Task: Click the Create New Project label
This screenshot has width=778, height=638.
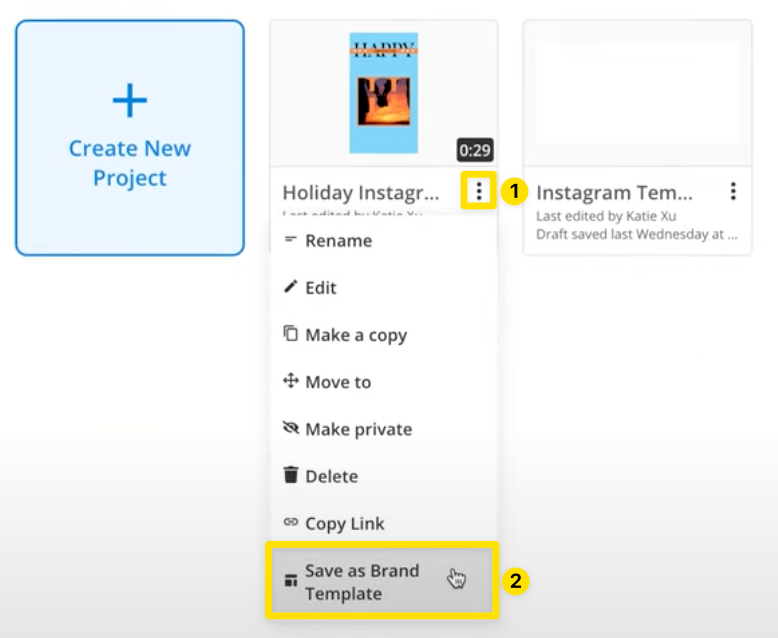Action: [130, 163]
